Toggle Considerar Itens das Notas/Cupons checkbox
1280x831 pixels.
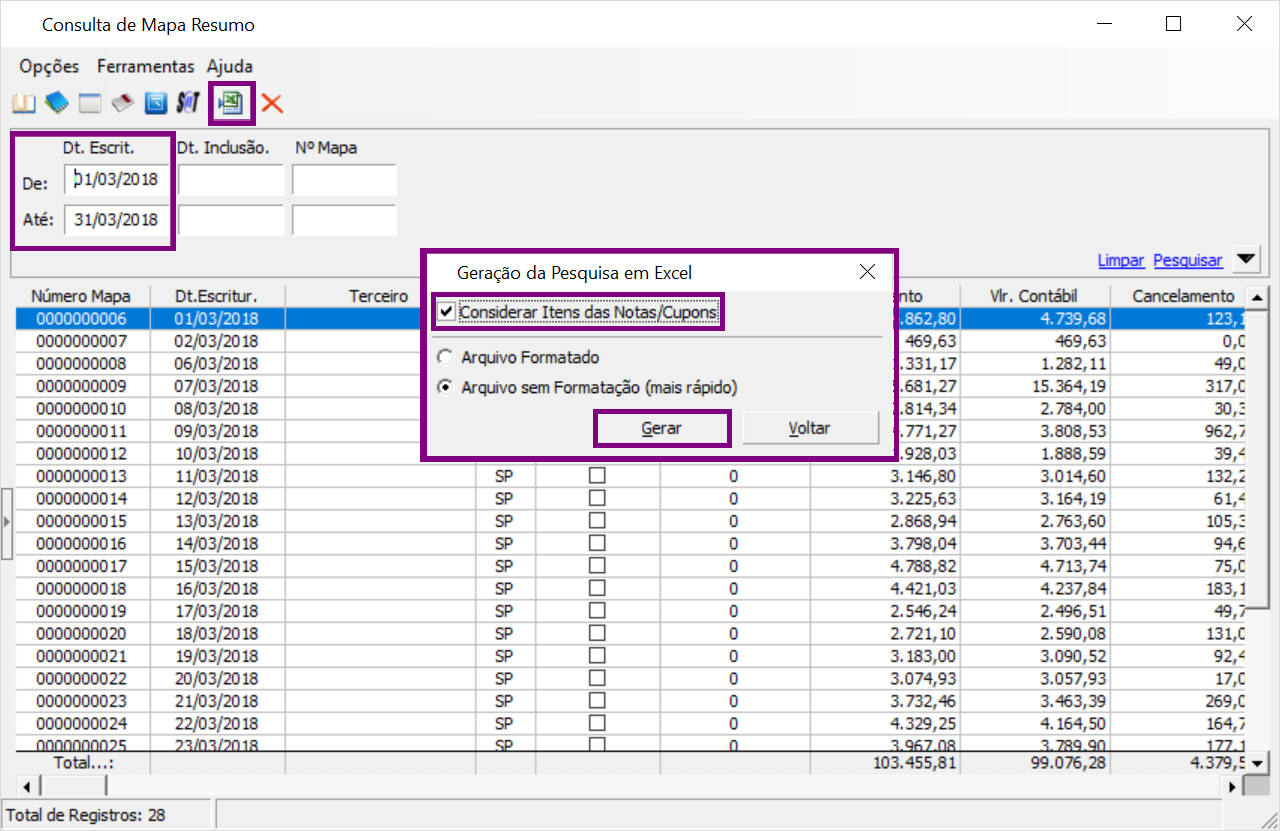[x=447, y=313]
